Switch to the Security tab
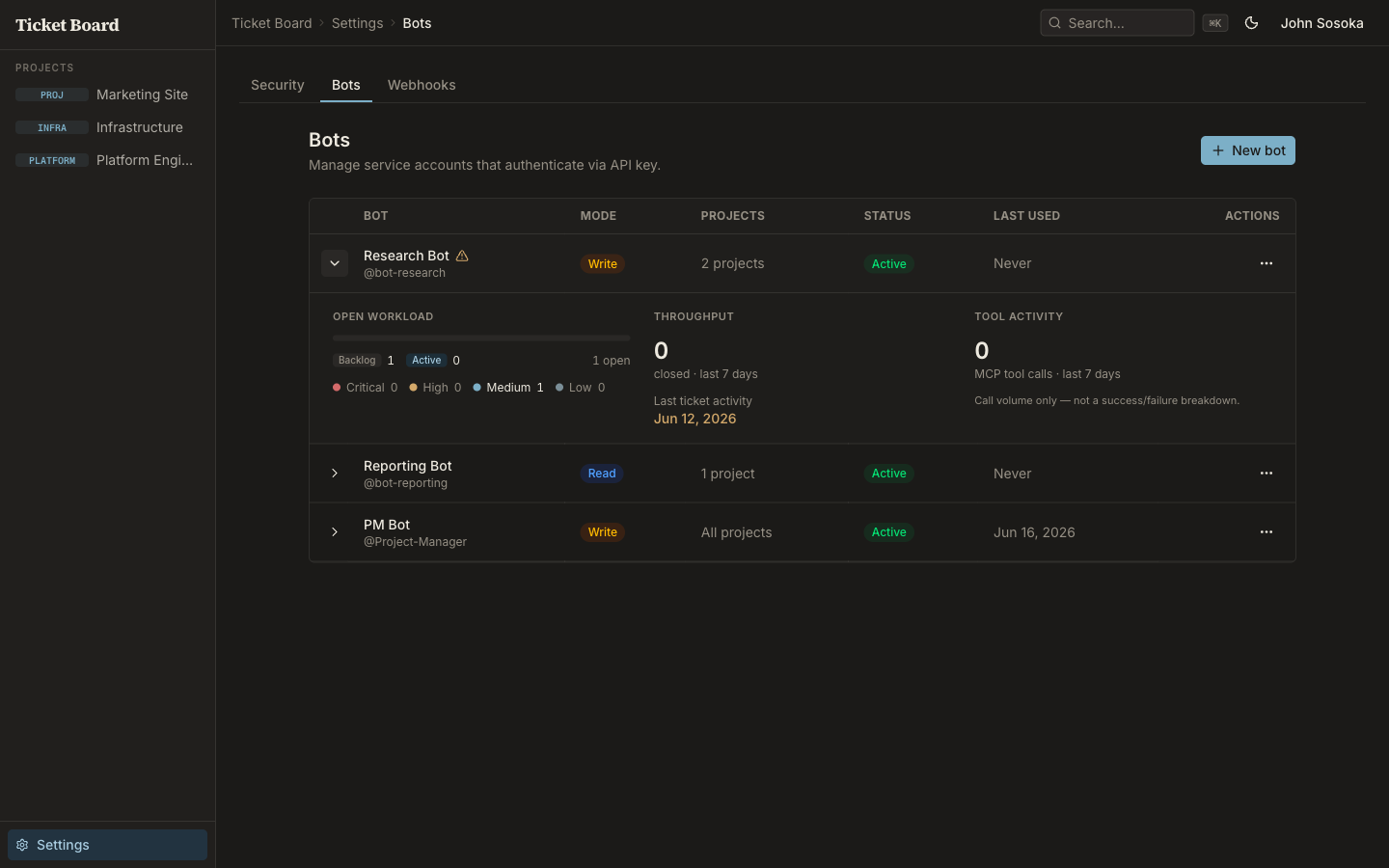Screen dimensions: 1389x868 [278, 85]
